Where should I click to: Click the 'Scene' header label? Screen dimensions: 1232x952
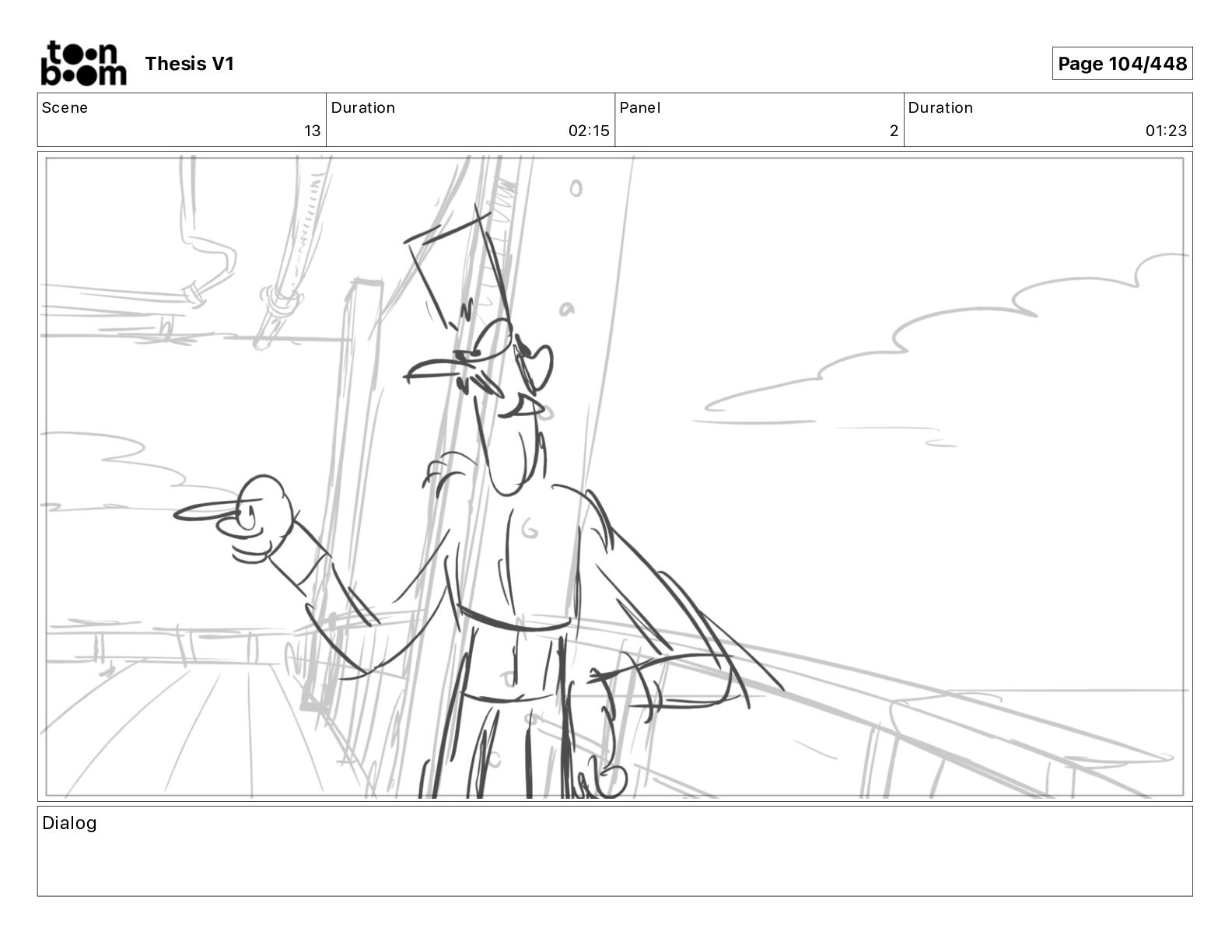point(65,108)
